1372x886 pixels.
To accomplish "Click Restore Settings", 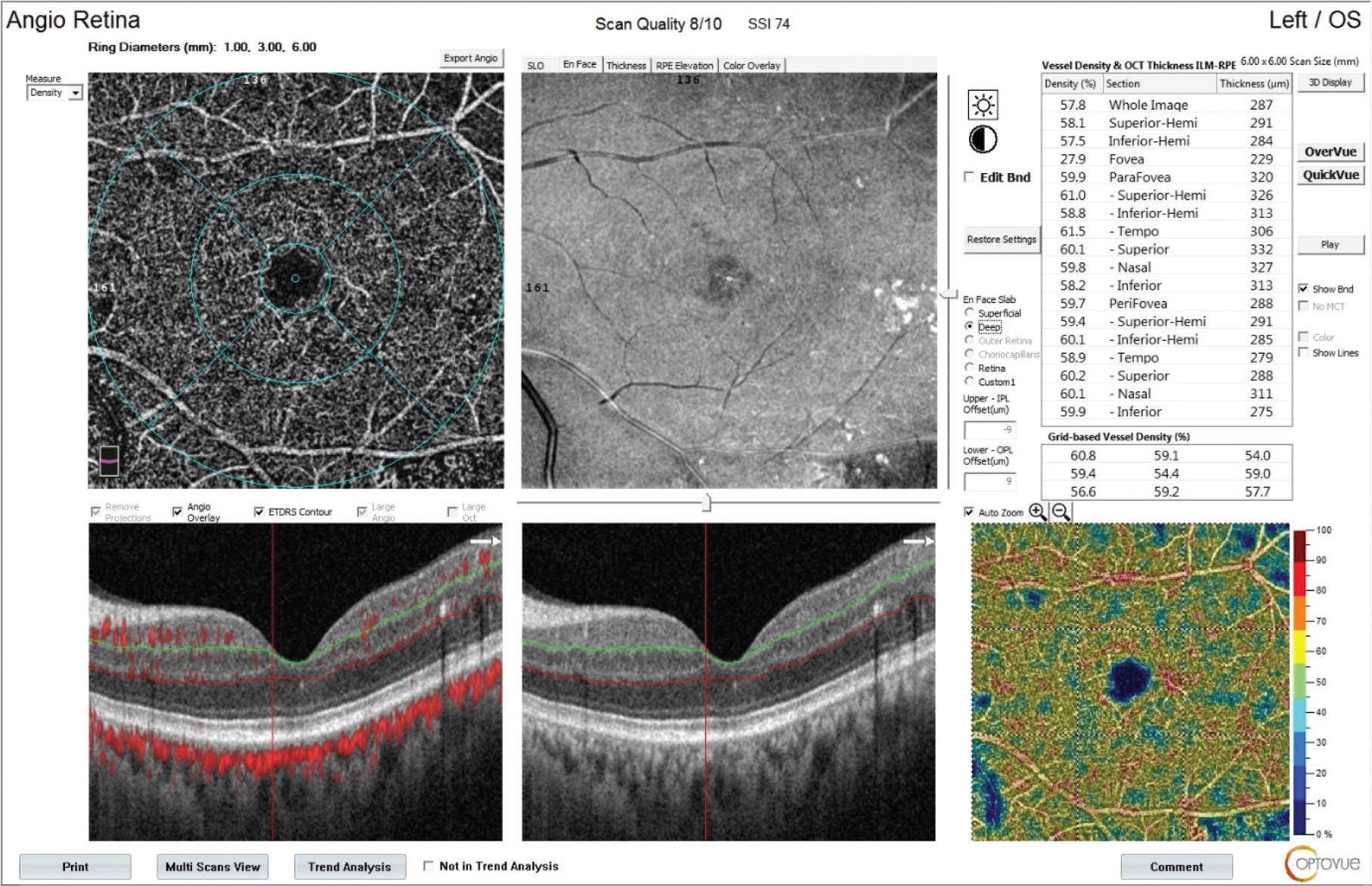I will click(1002, 240).
